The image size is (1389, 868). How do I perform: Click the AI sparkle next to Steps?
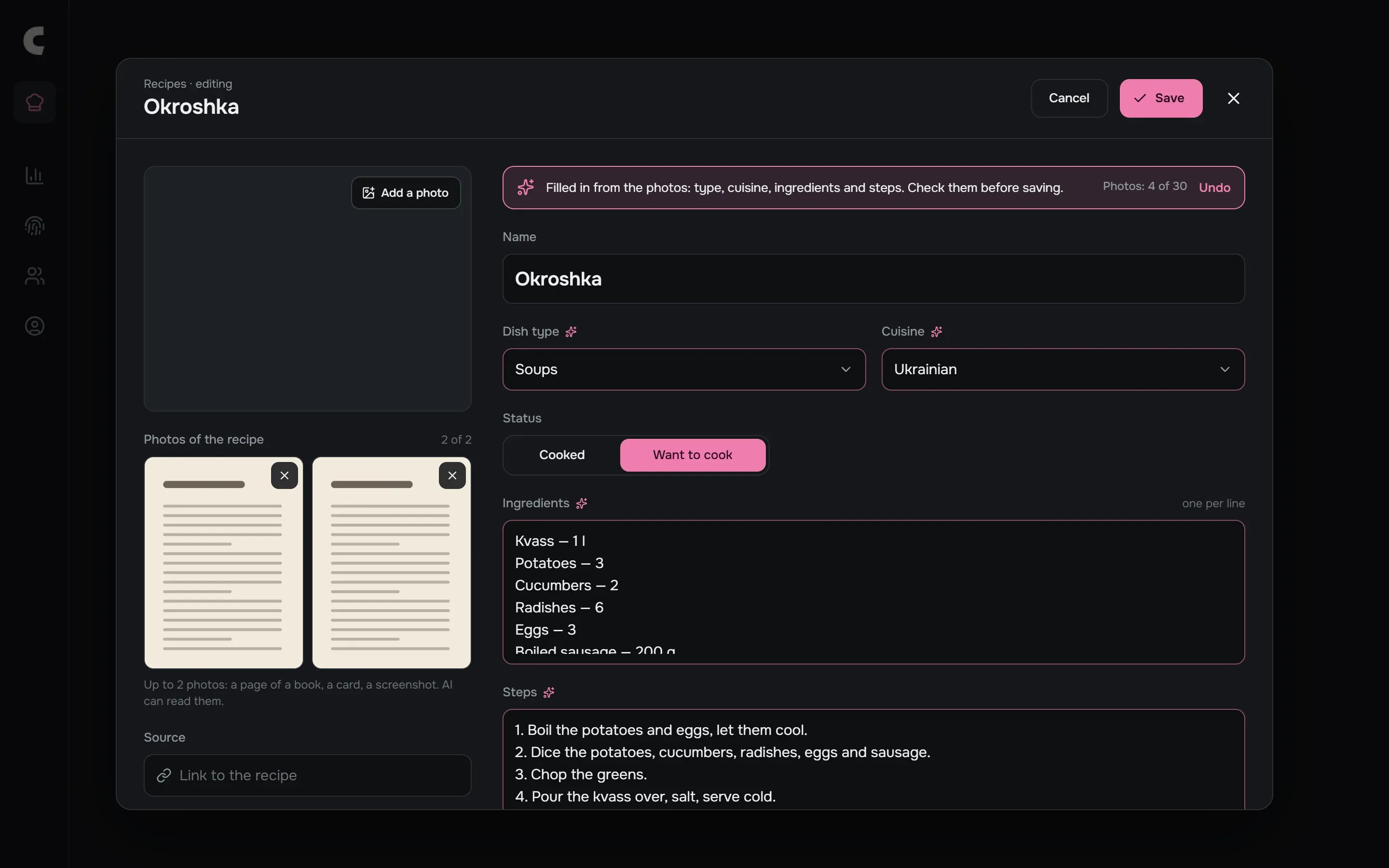tap(549, 692)
